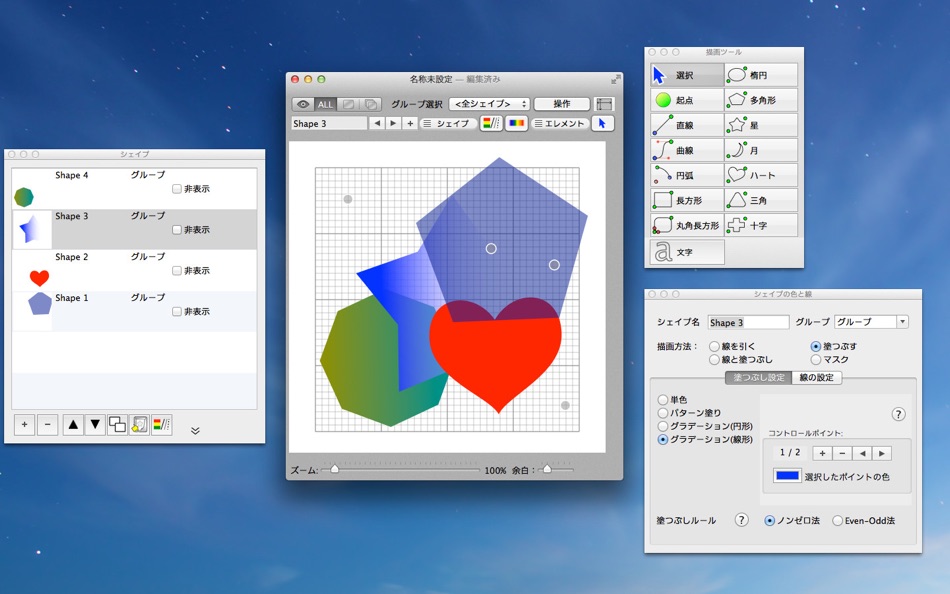This screenshot has width=950, height=594.
Task: Open help for control points
Action: pyautogui.click(x=899, y=414)
